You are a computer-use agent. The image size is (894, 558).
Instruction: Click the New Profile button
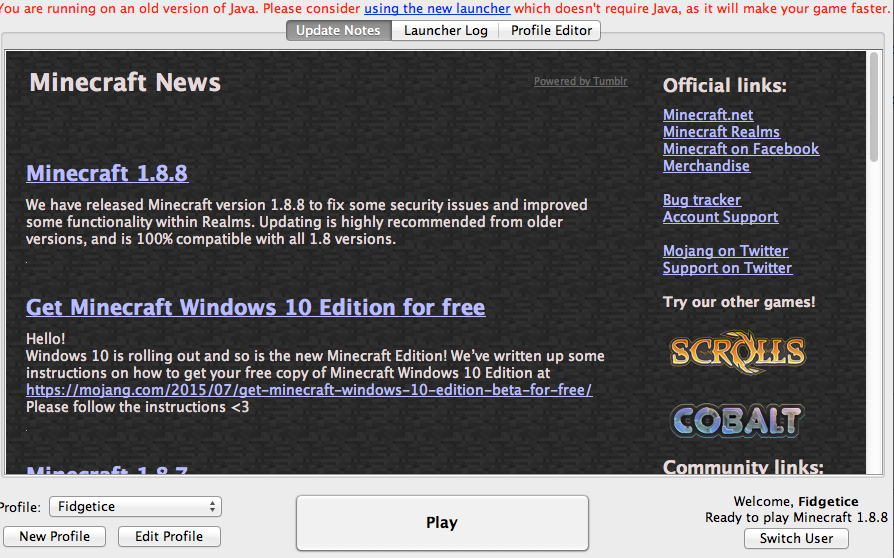point(54,536)
